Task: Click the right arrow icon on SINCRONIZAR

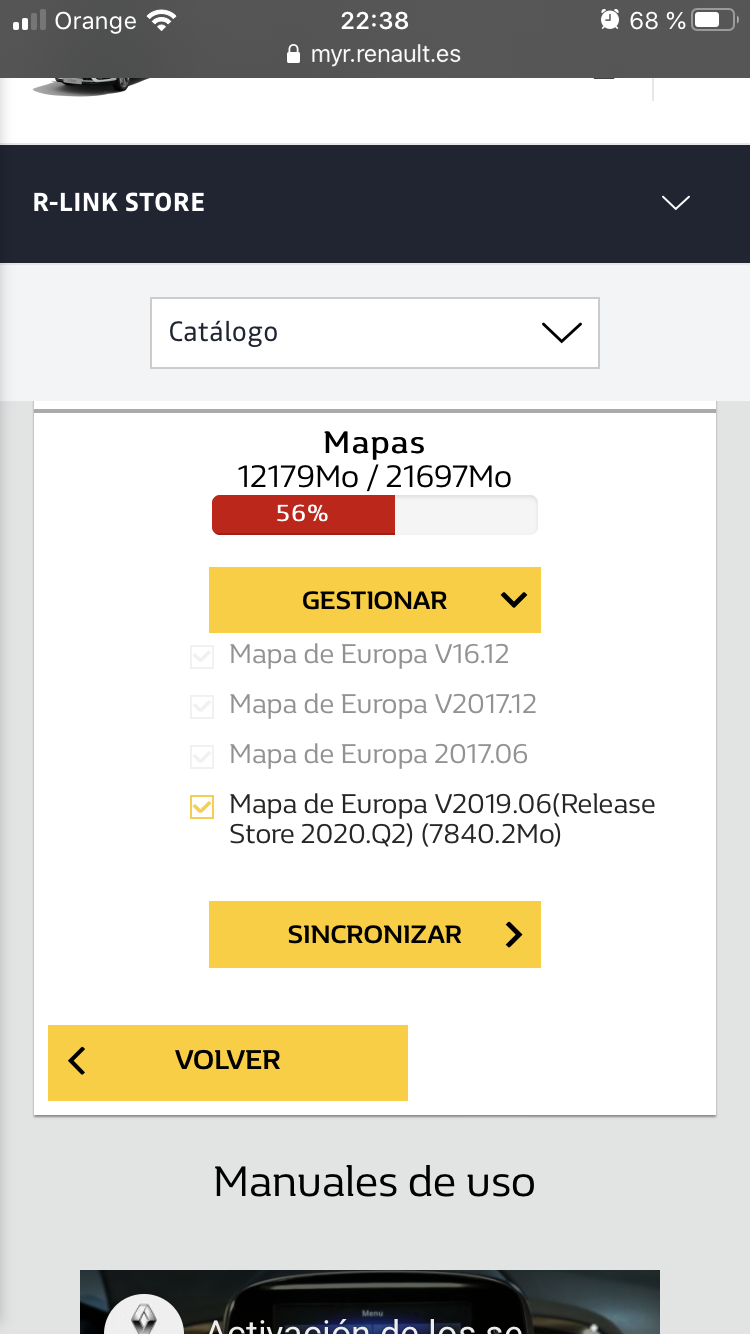Action: 514,934
